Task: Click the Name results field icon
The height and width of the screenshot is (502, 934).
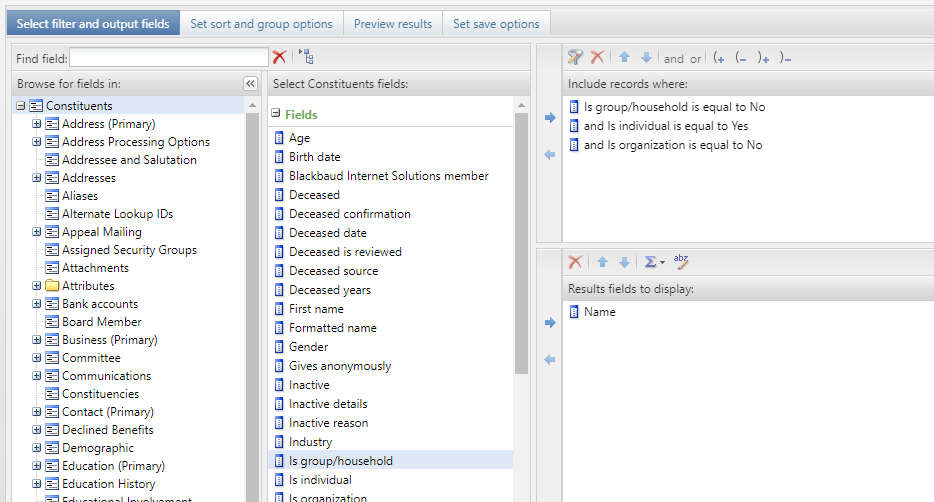Action: (574, 311)
